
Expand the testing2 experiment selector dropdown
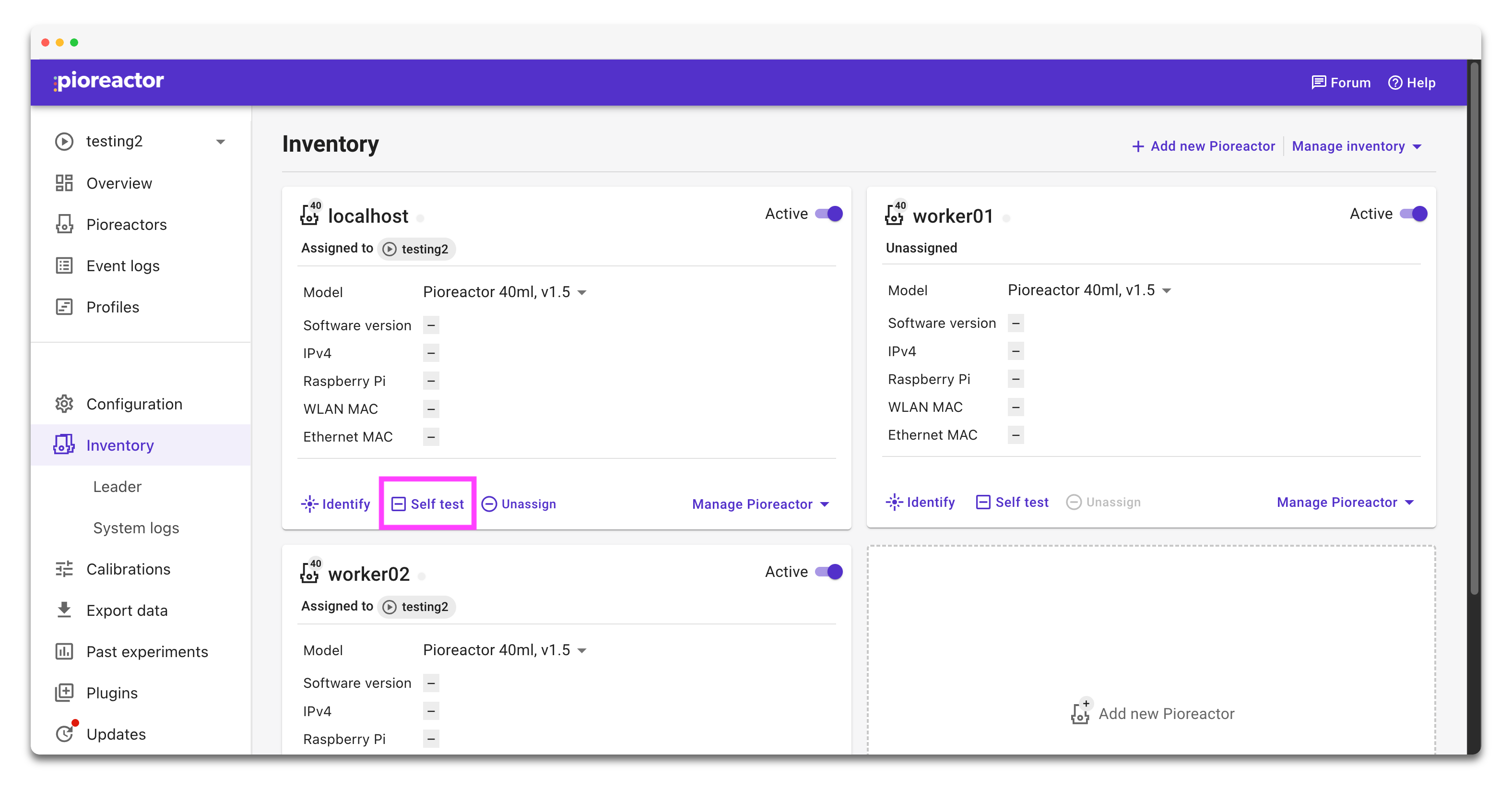[x=220, y=142]
